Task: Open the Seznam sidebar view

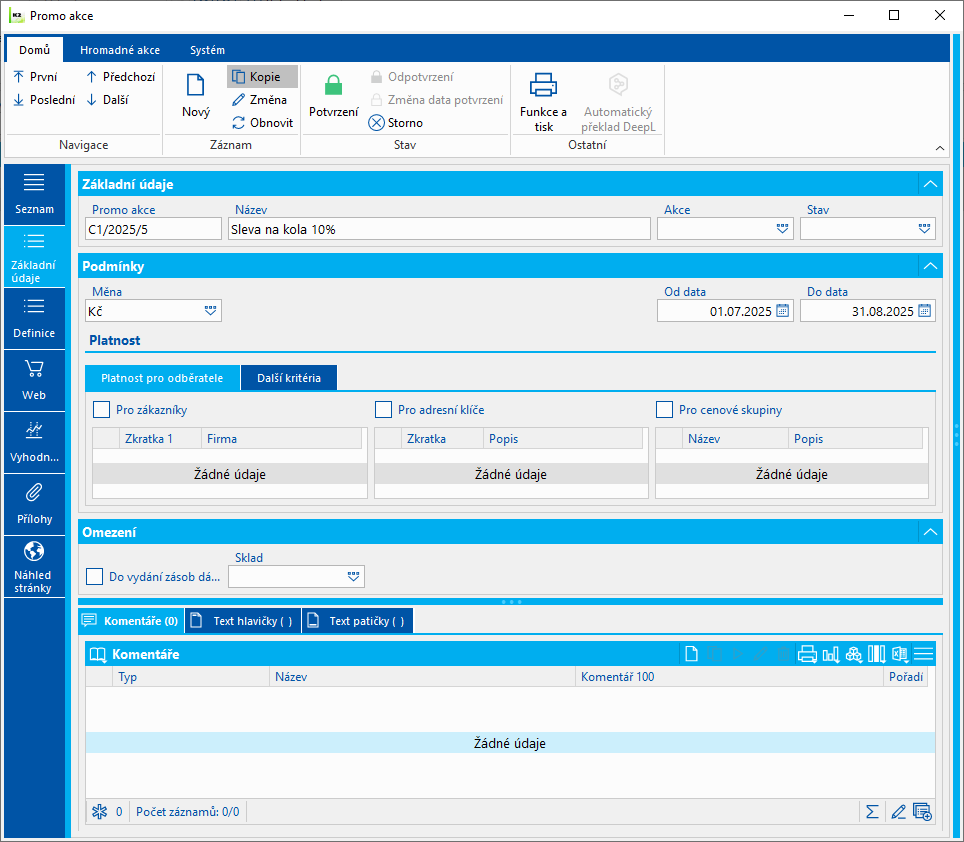Action: click(x=34, y=193)
